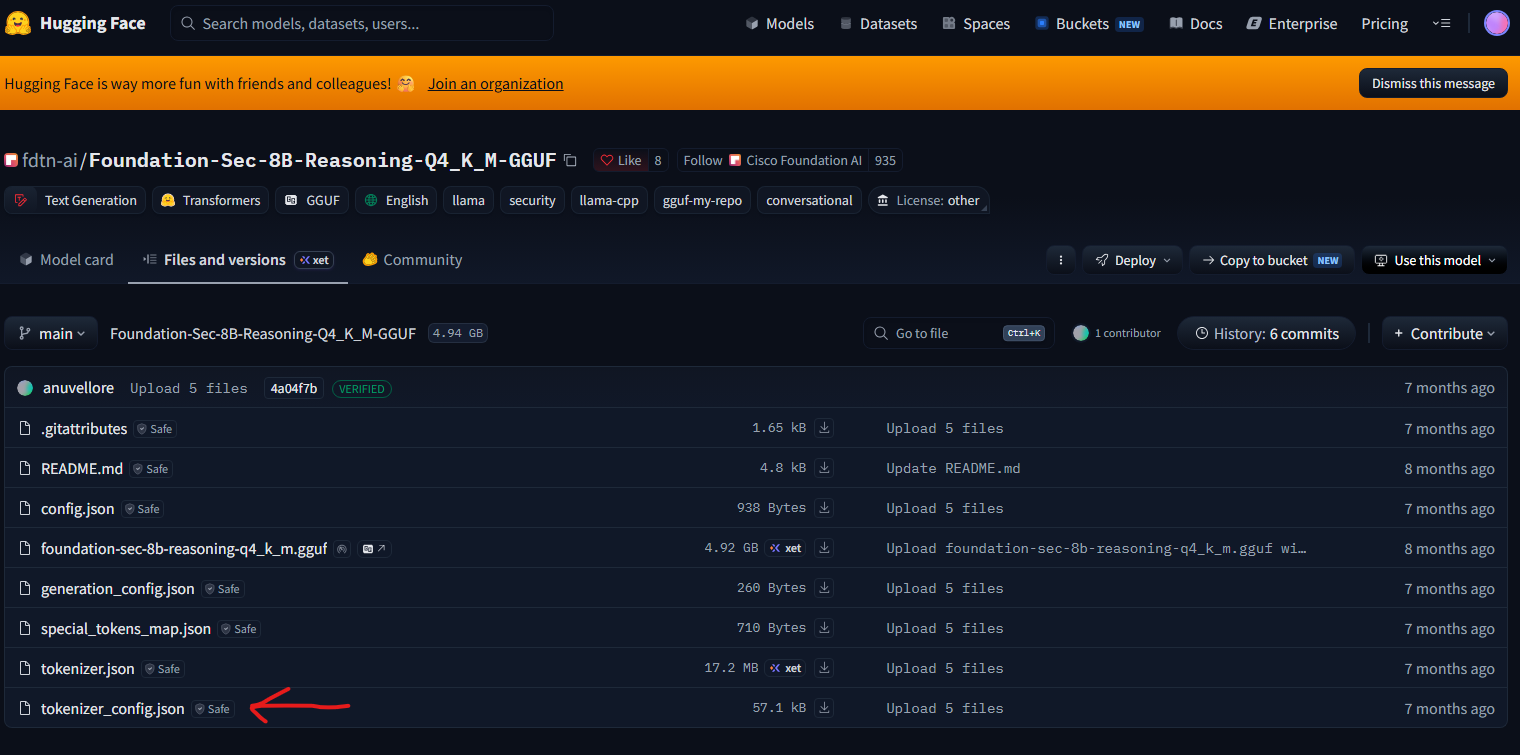Viewport: 1520px width, 755px height.
Task: Download config.json via download icon
Action: pyautogui.click(x=824, y=508)
